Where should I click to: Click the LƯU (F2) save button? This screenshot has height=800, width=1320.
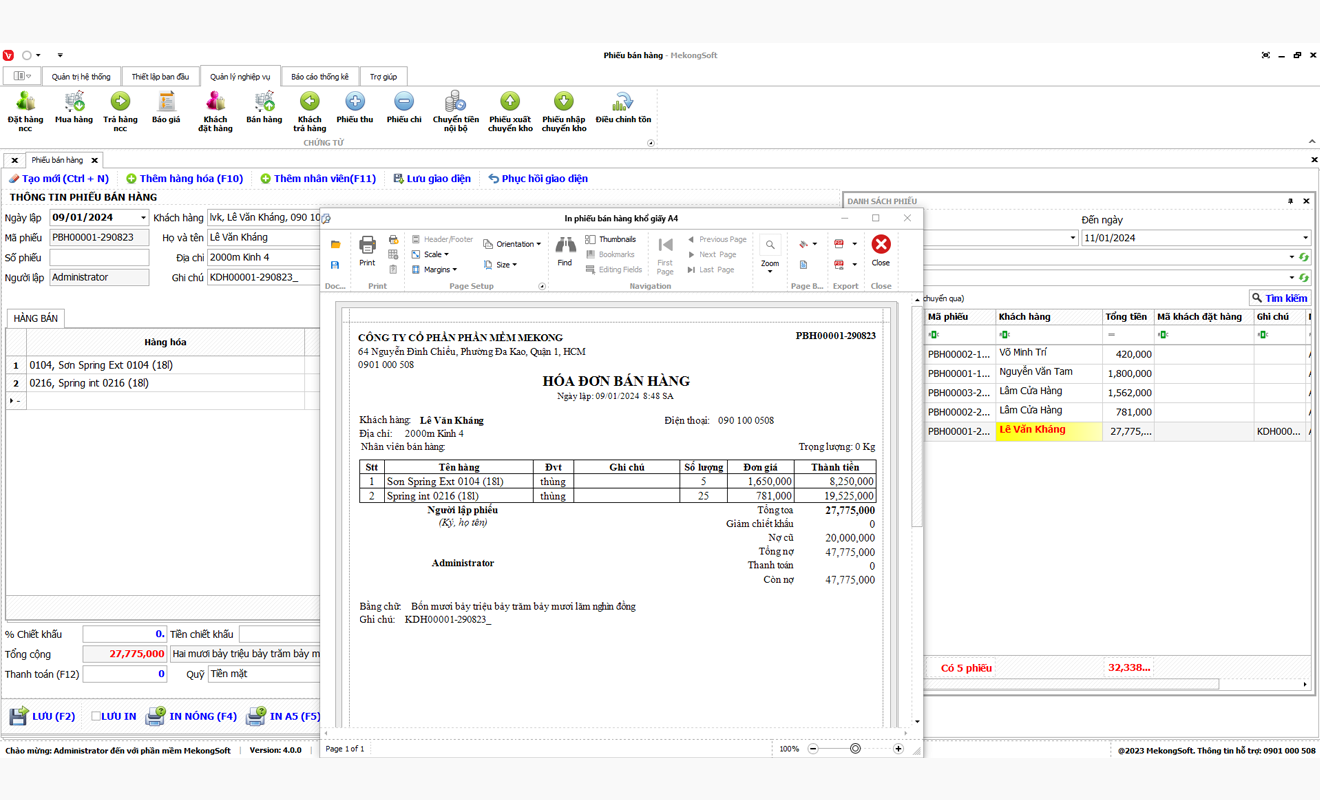(x=43, y=716)
